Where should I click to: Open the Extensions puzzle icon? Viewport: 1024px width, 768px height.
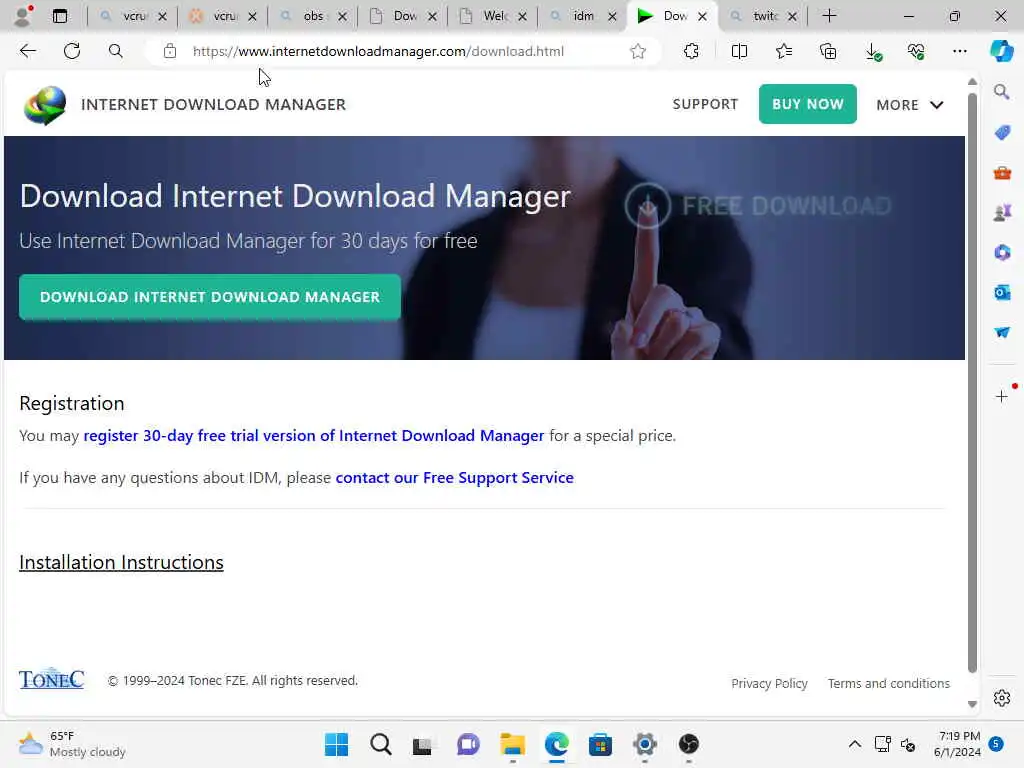[x=691, y=51]
